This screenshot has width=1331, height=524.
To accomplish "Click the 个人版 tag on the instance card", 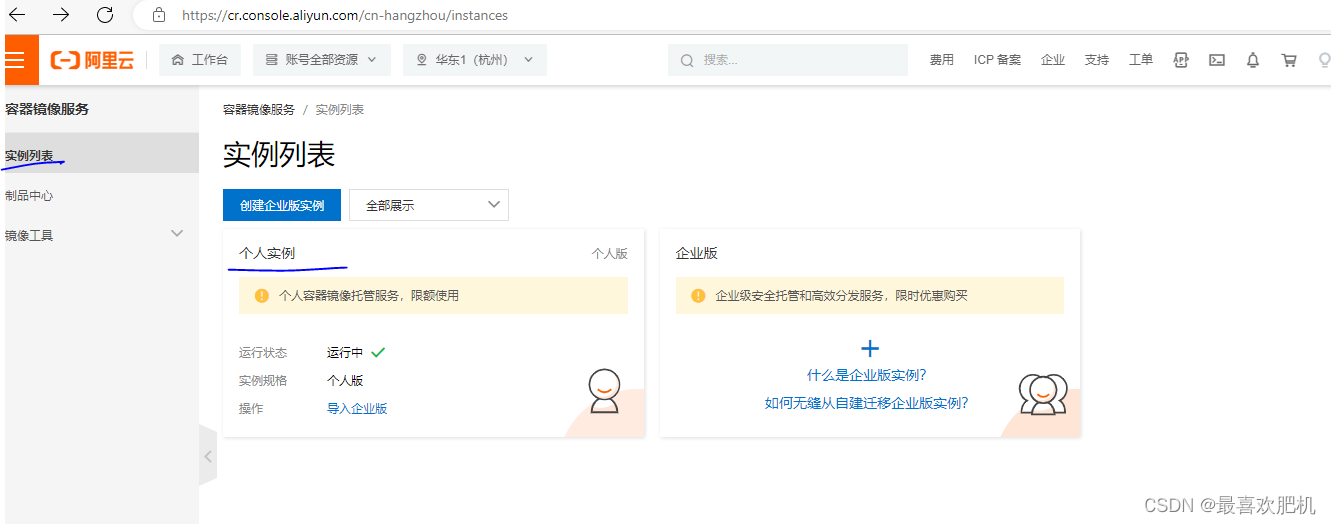I will click(609, 254).
